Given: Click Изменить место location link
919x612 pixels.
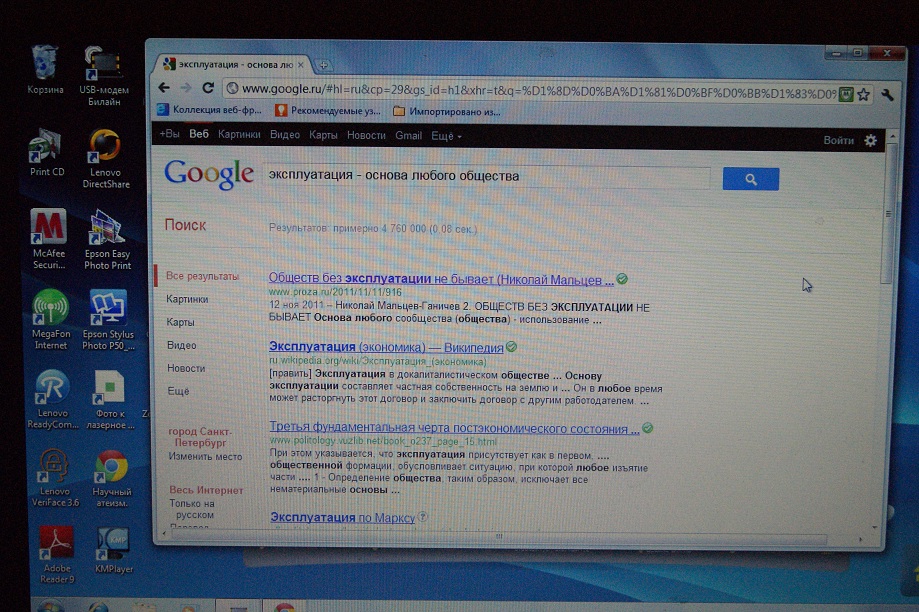Looking at the screenshot, I should 205,456.
